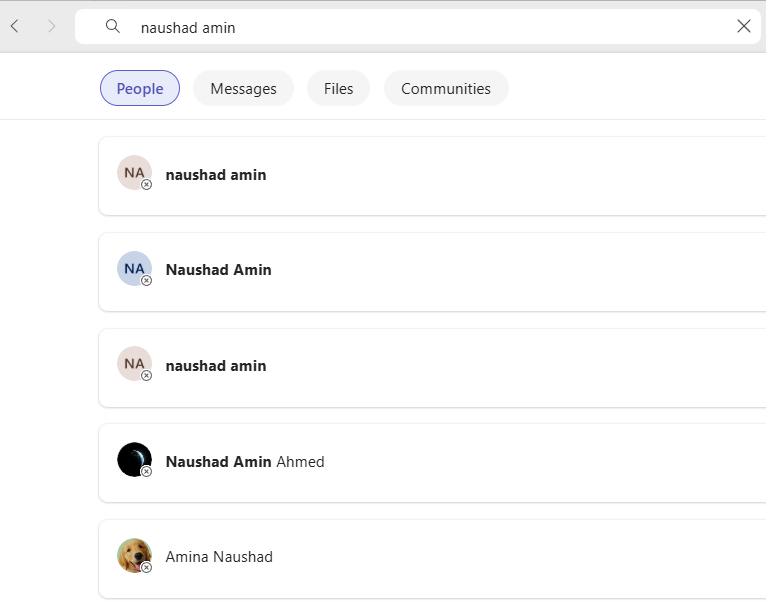This screenshot has width=766, height=615.
Task: Click the third result's pink NA avatar
Action: point(134,363)
